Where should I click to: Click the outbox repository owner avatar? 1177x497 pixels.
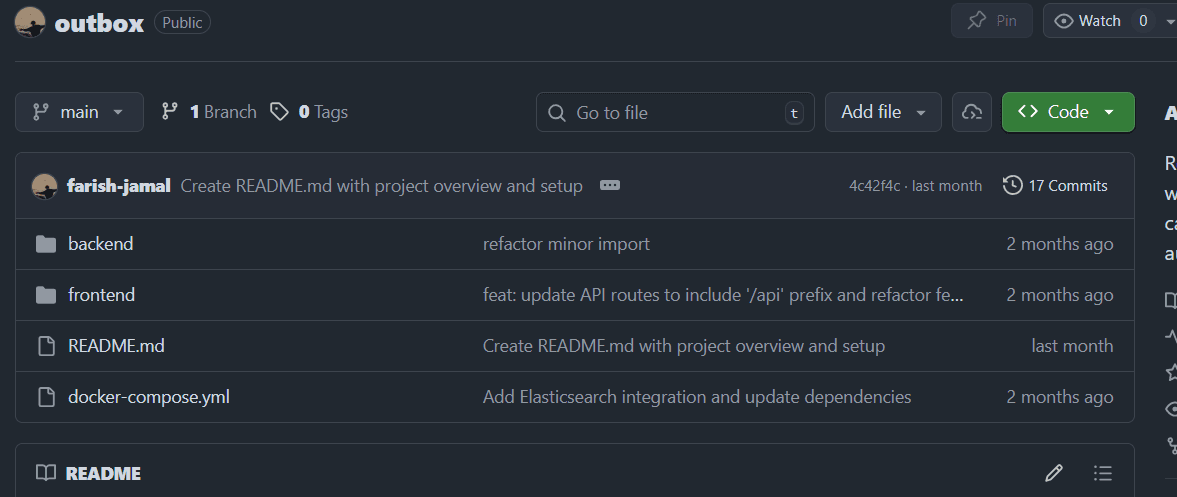(30, 23)
